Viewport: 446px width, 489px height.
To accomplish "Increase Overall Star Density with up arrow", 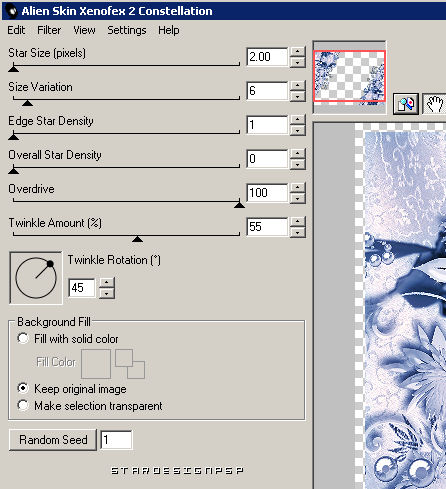I will (297, 154).
